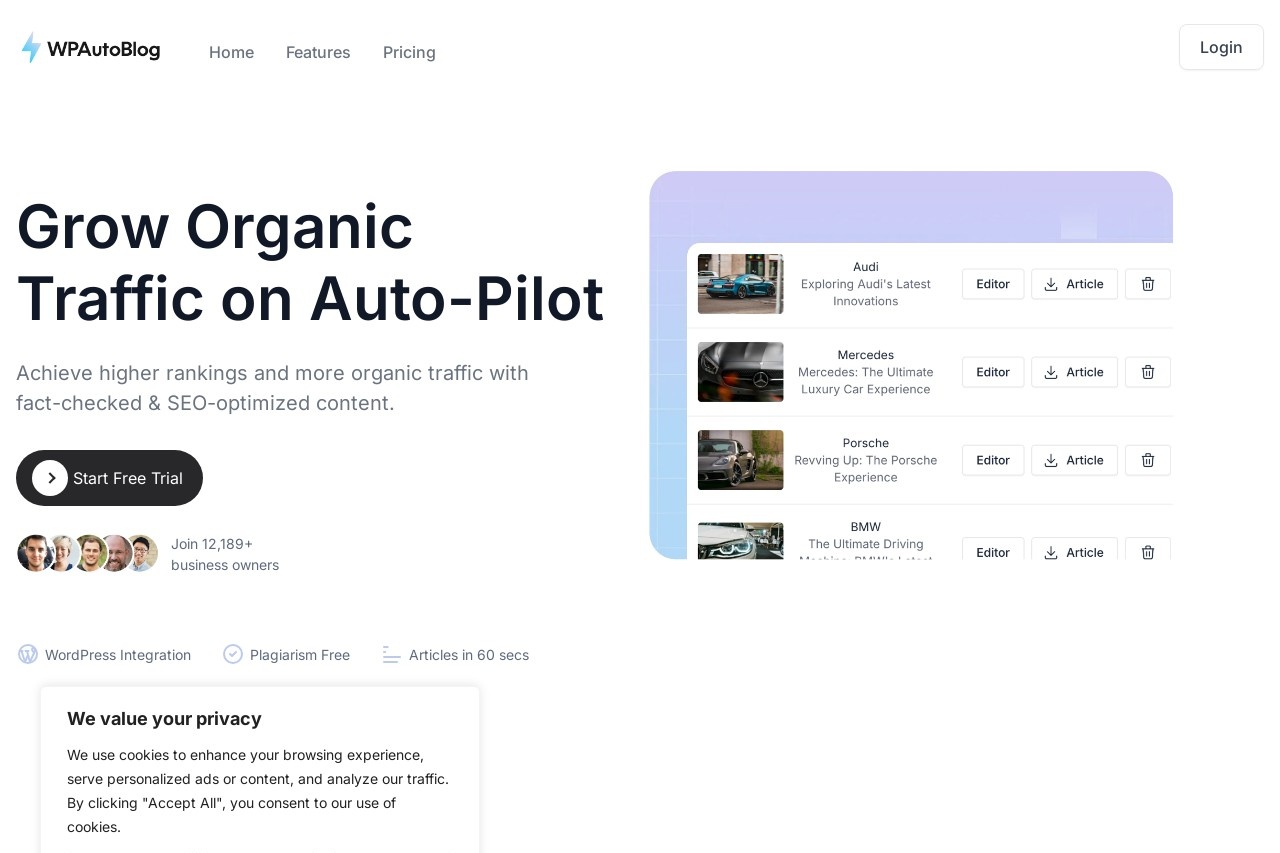This screenshot has width=1280, height=853.
Task: Download Article for the Mercedes row
Action: coord(1074,372)
